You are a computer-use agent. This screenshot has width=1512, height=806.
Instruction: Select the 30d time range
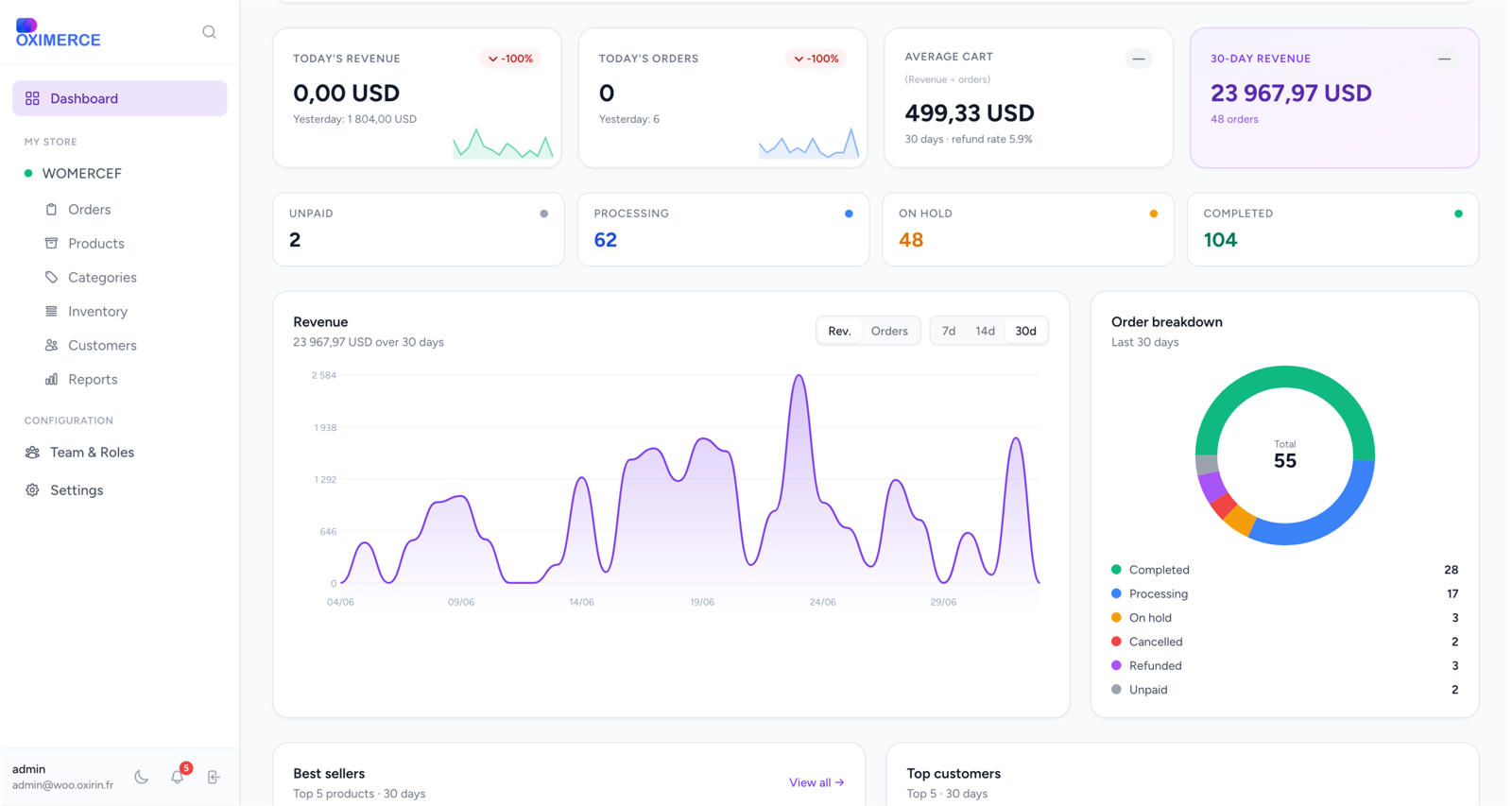coord(1025,331)
